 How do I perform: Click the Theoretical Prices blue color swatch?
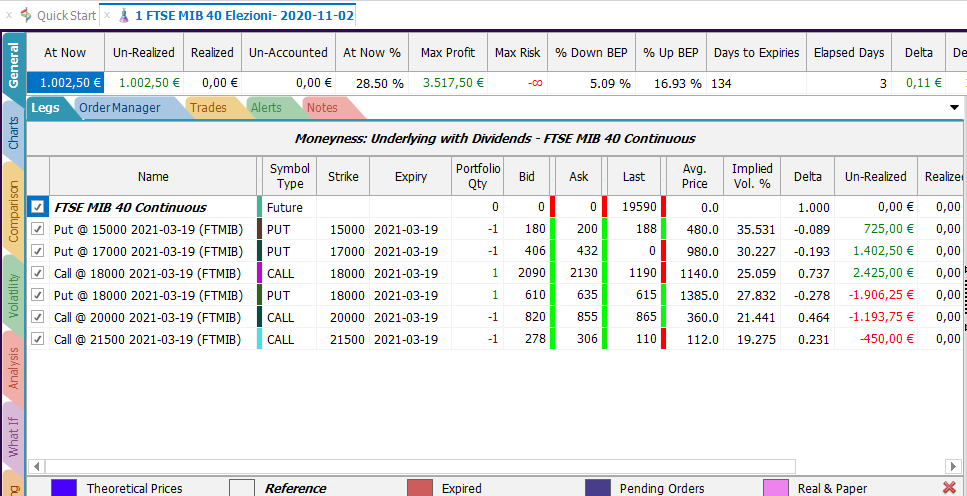[64, 488]
